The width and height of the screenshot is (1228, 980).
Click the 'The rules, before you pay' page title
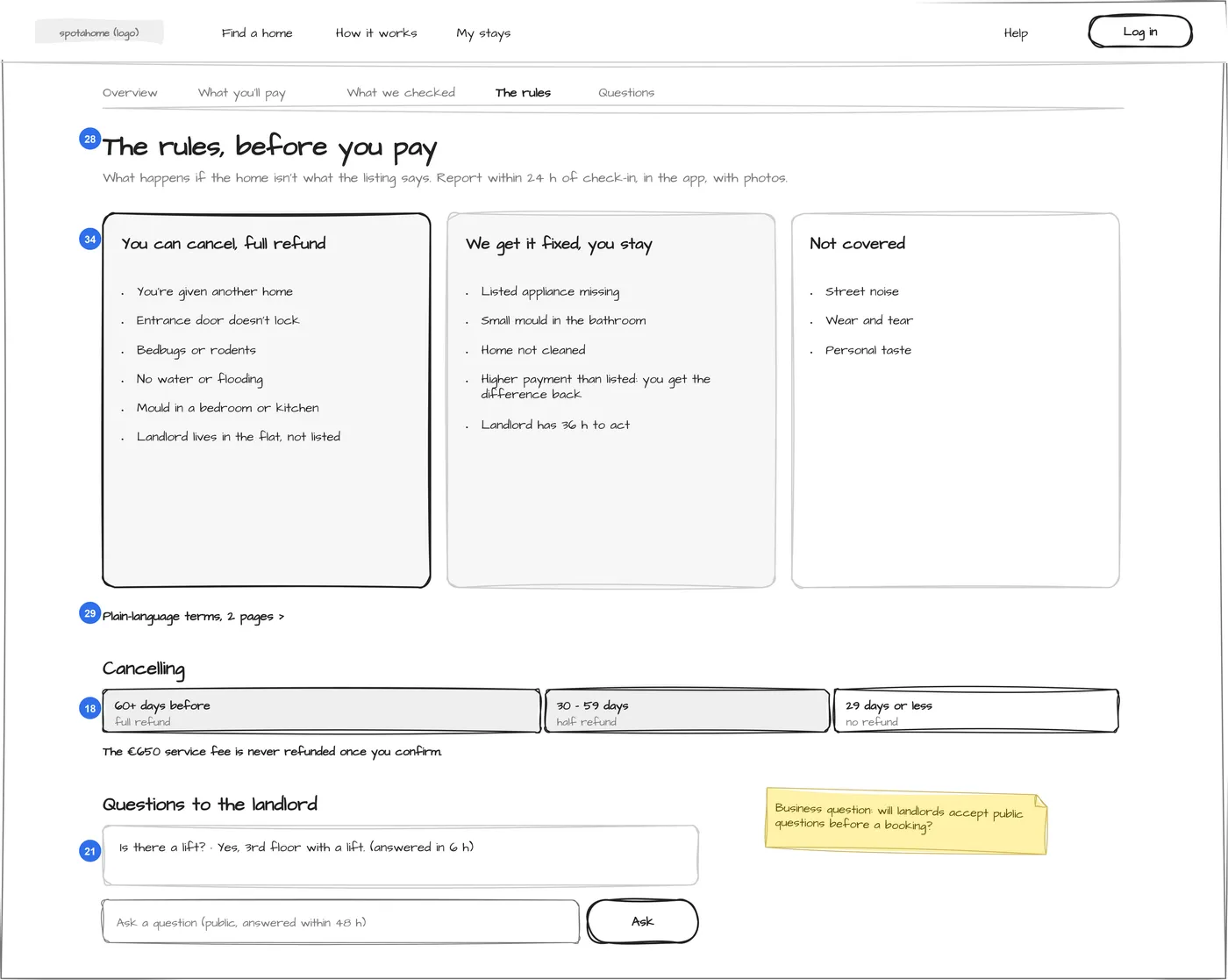[269, 147]
